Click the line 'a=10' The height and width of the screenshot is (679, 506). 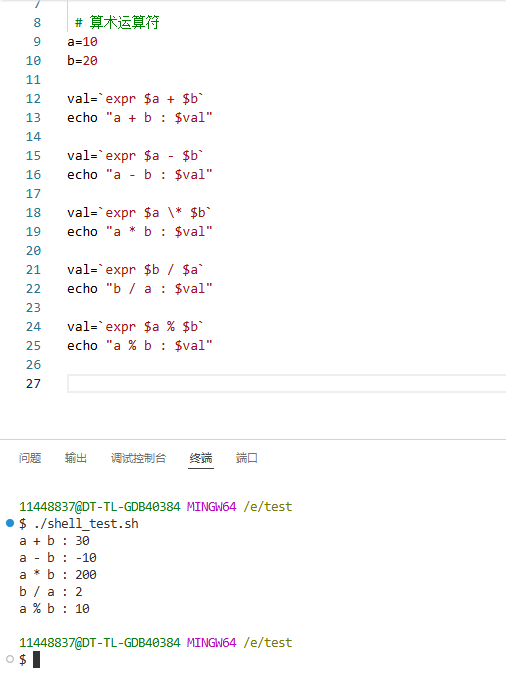[82, 42]
